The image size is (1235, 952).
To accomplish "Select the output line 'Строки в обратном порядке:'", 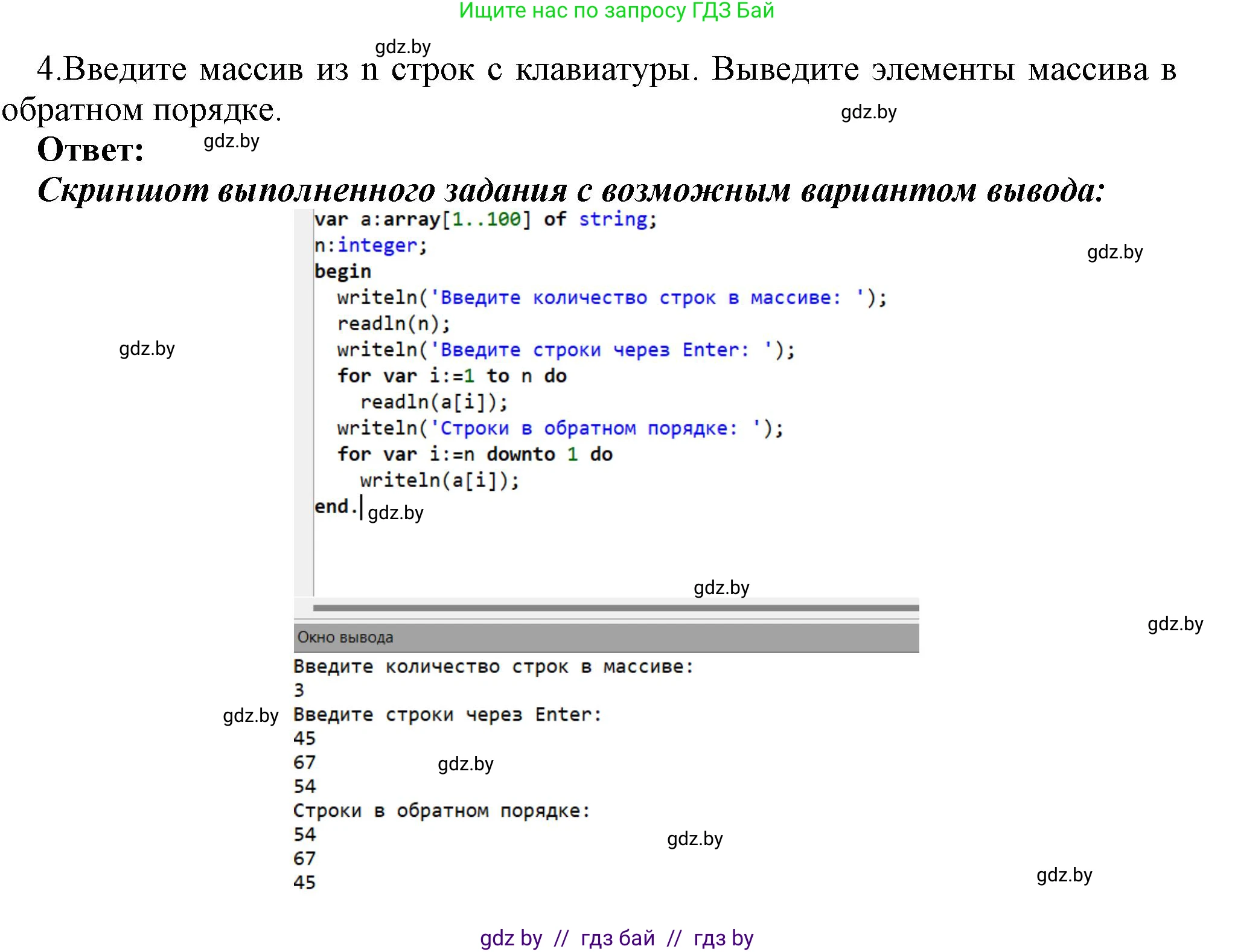I will [x=442, y=810].
